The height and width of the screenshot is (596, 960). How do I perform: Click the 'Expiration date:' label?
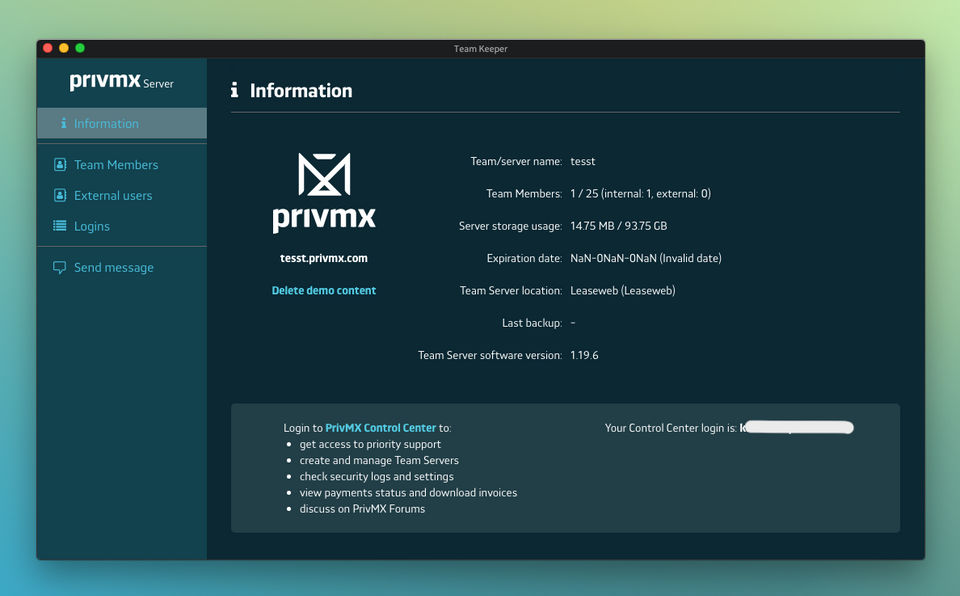(x=524, y=258)
